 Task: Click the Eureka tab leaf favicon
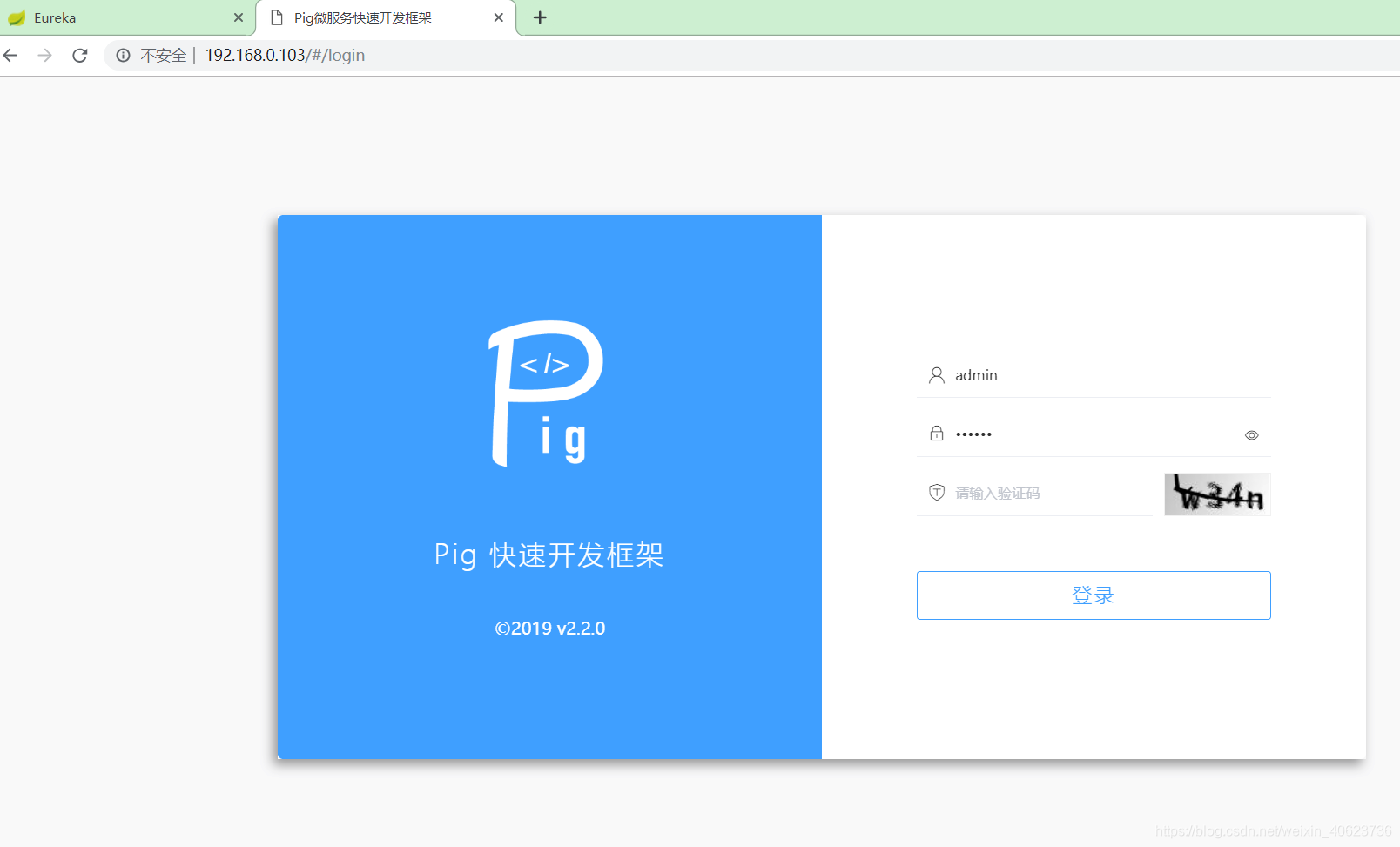point(17,17)
